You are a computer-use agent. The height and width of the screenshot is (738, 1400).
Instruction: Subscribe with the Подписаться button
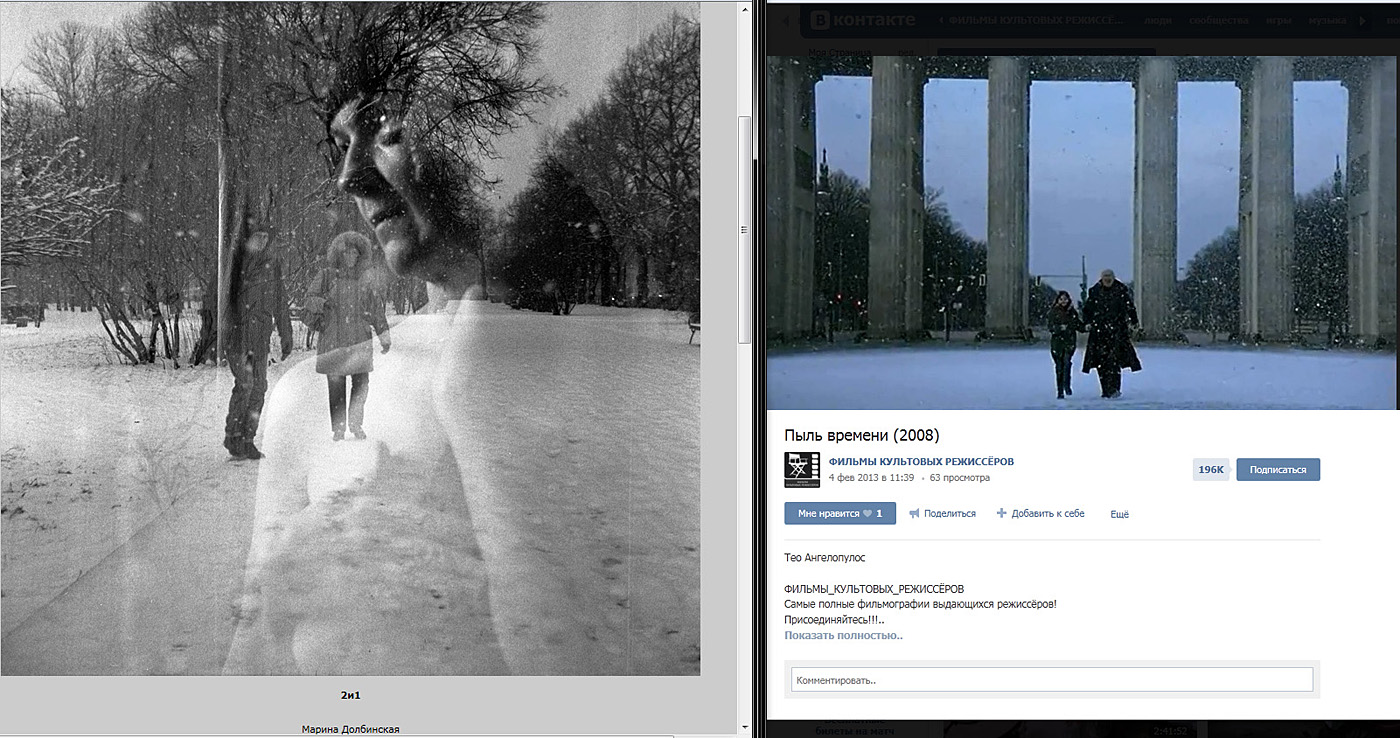pyautogui.click(x=1278, y=470)
